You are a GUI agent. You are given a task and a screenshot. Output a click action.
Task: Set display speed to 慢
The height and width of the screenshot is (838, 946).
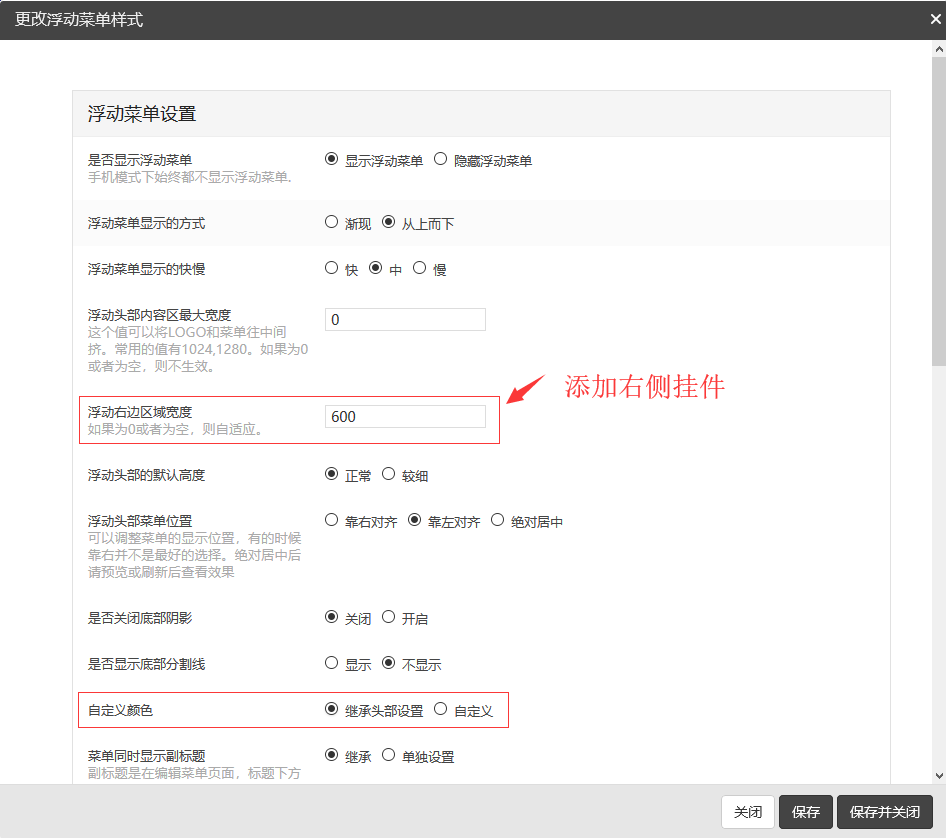pyautogui.click(x=419, y=268)
